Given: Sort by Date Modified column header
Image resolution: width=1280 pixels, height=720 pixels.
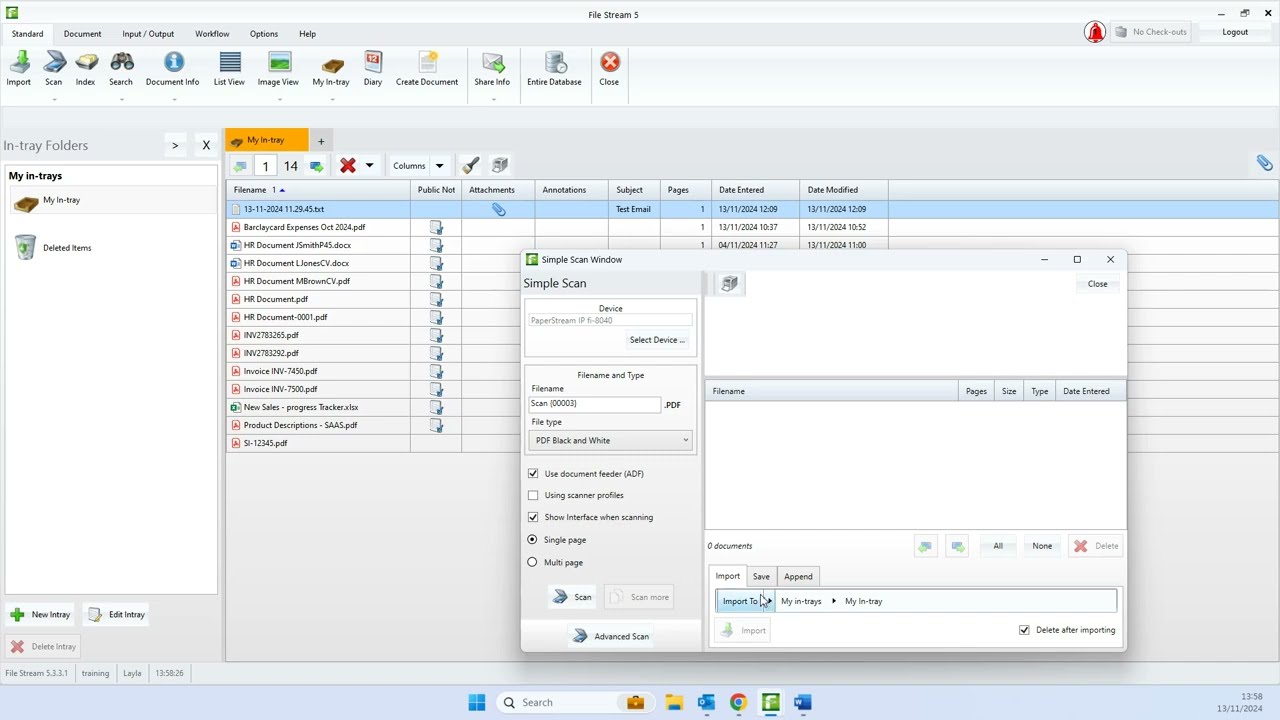Looking at the screenshot, I should (844, 190).
